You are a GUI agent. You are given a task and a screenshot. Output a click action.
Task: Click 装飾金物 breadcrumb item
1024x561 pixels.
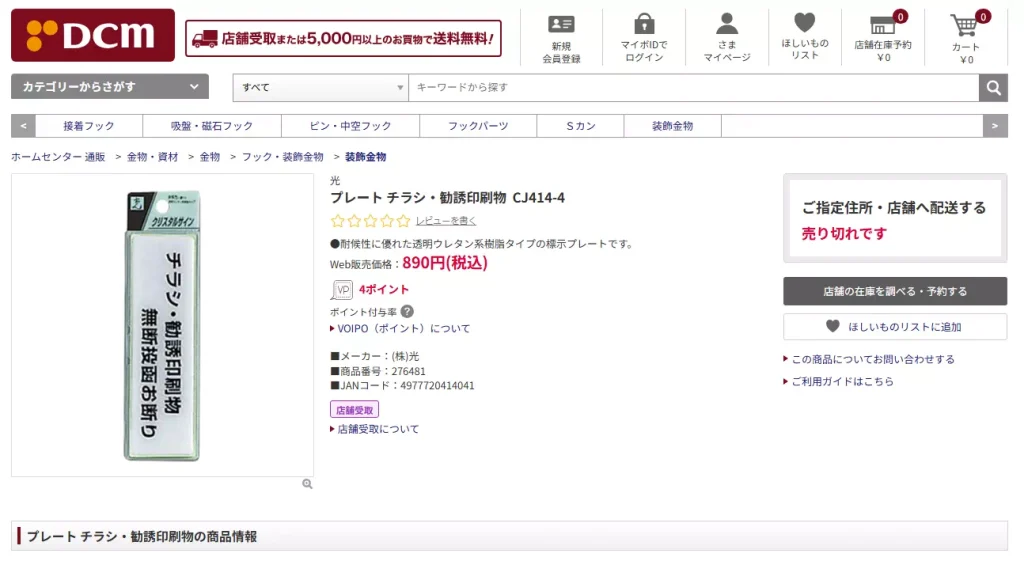click(x=366, y=157)
